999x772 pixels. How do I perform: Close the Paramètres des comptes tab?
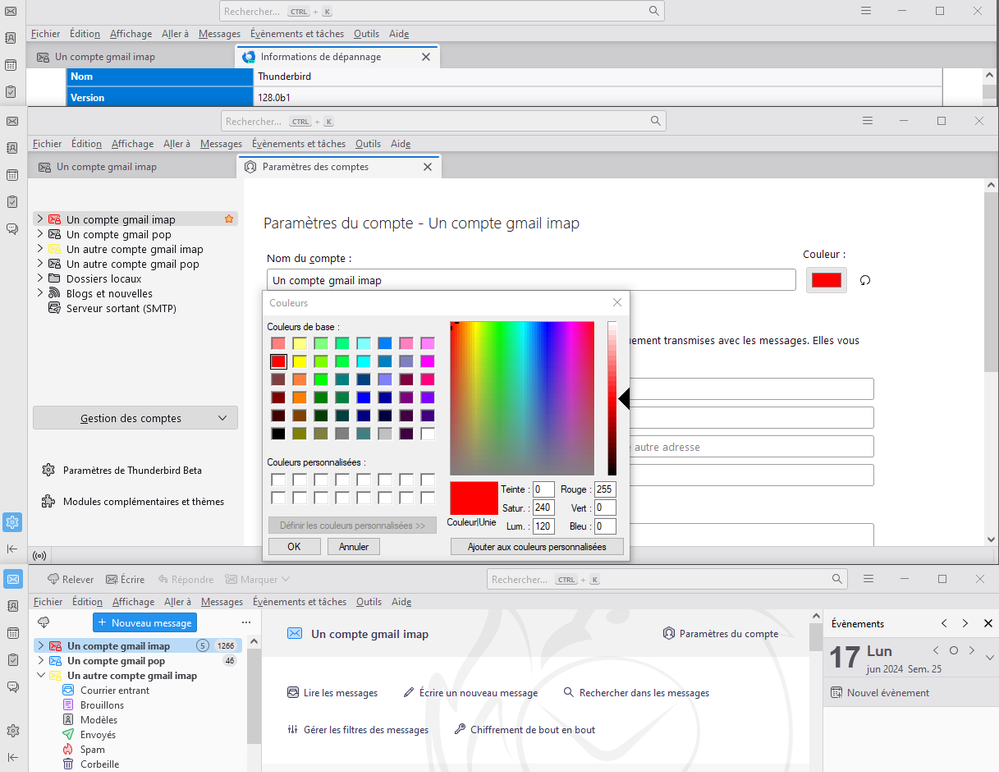point(428,167)
